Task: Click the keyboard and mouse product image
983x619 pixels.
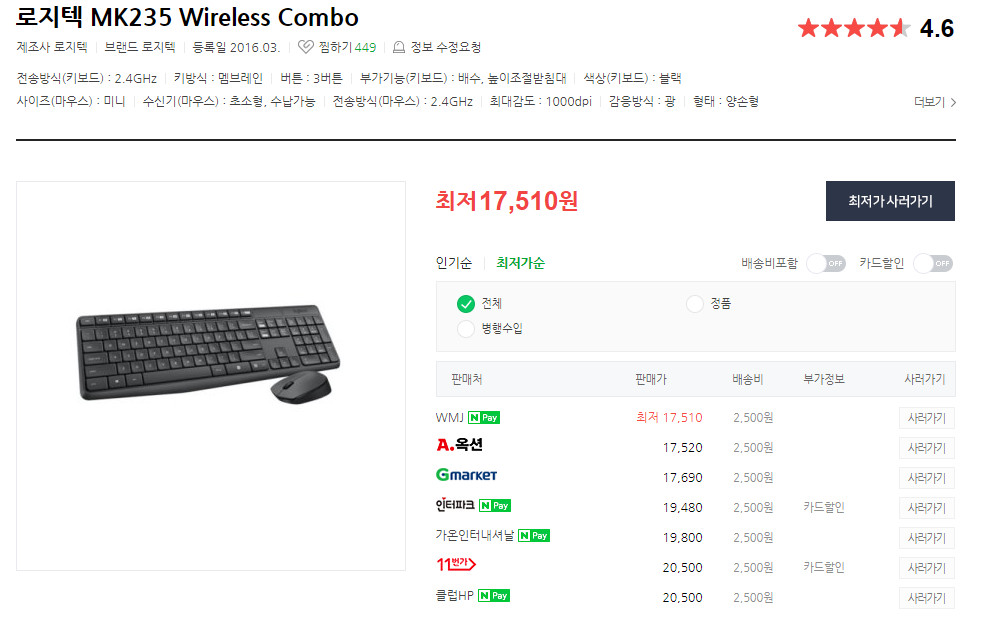Action: [209, 353]
